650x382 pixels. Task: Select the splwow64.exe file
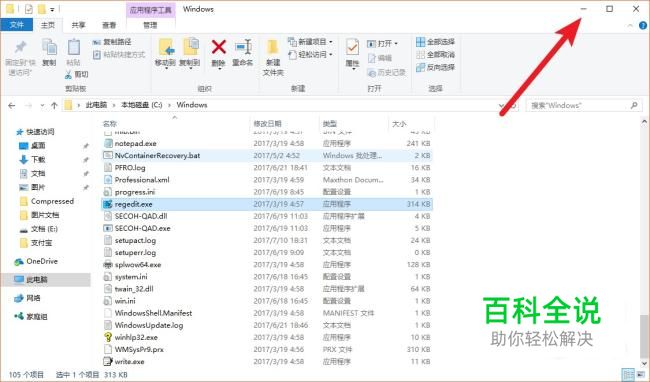138,265
